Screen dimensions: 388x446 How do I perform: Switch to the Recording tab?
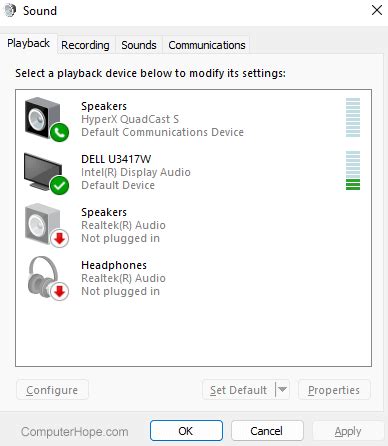[85, 45]
